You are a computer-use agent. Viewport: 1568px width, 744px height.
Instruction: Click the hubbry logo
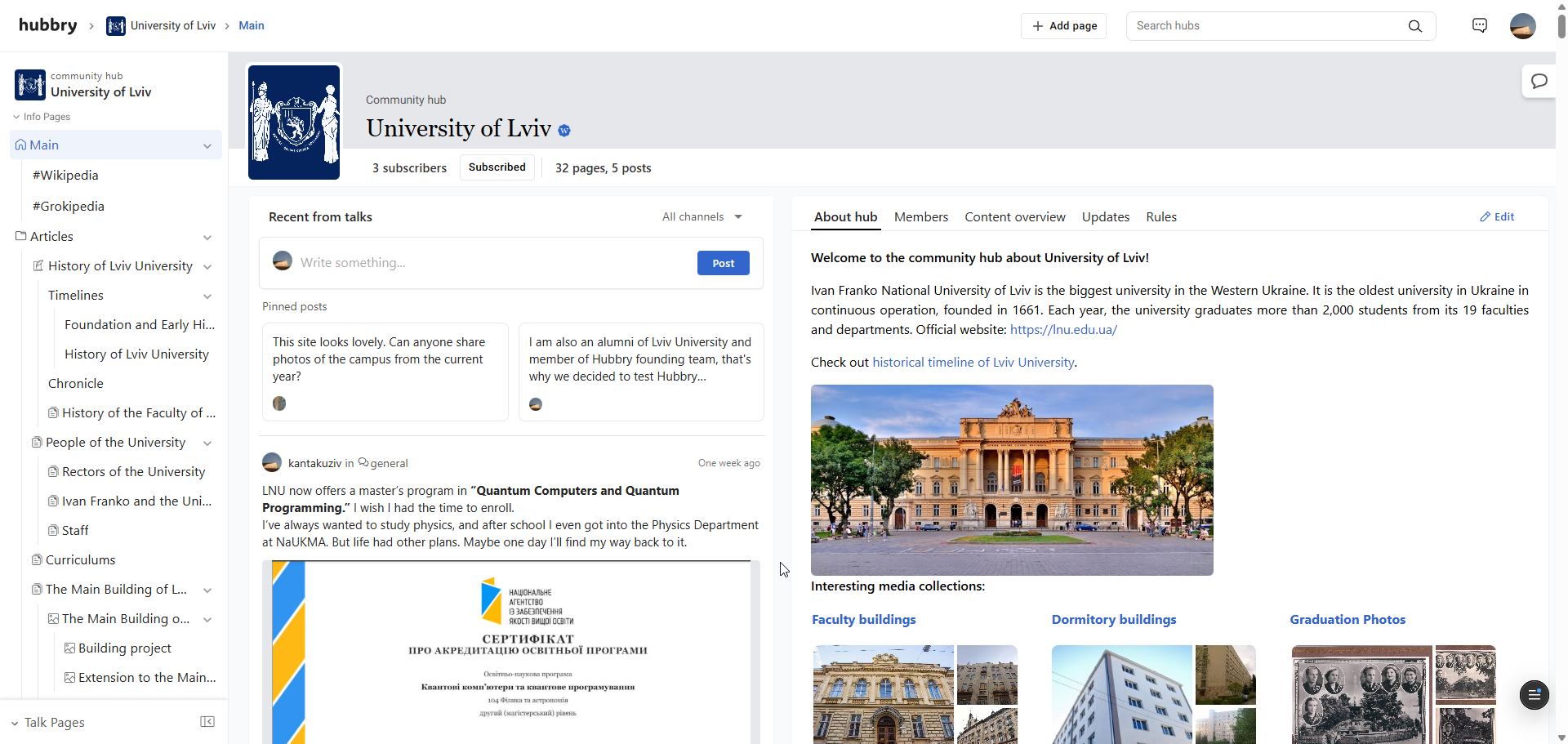click(x=47, y=25)
